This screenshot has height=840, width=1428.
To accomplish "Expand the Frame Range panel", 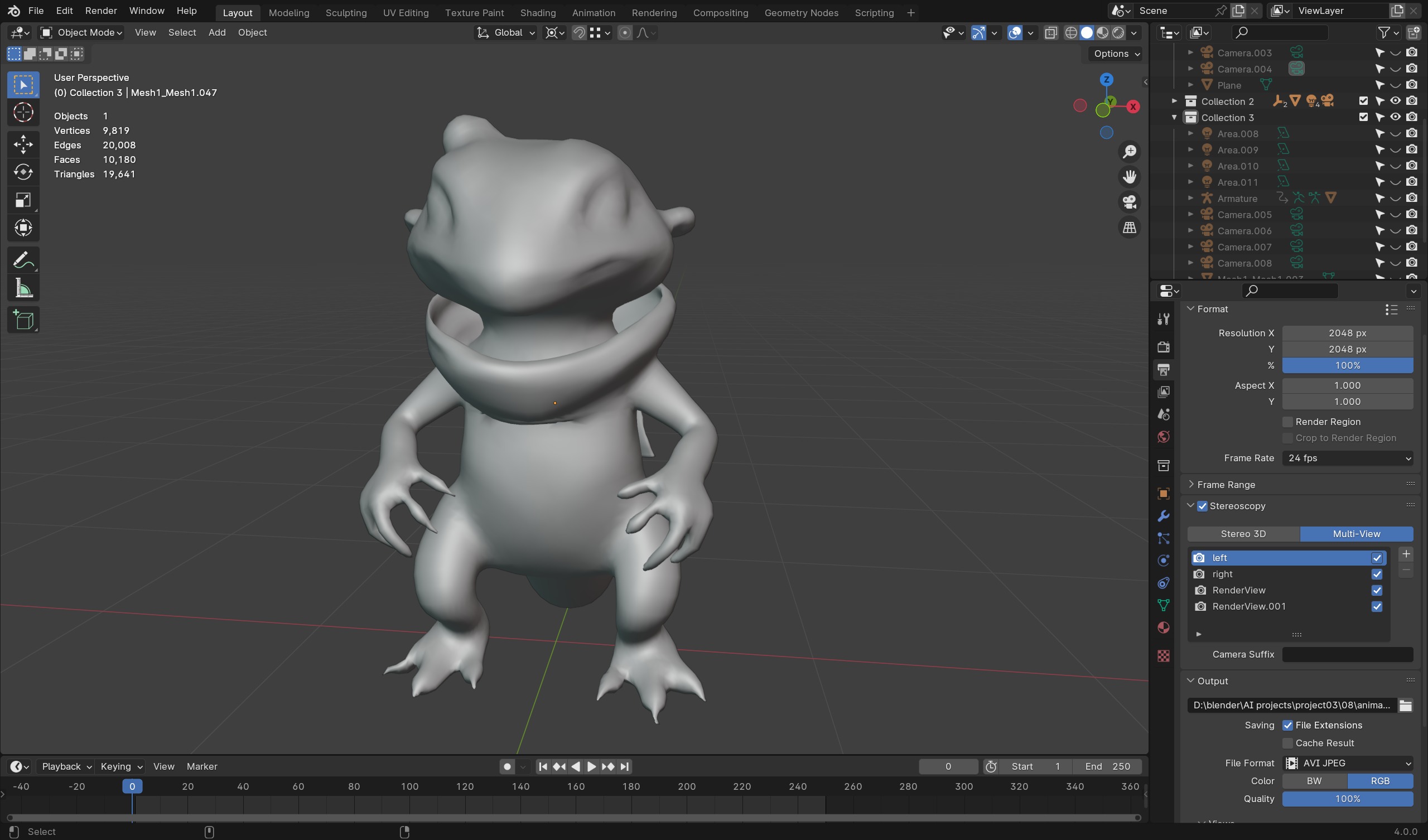I will point(1191,485).
